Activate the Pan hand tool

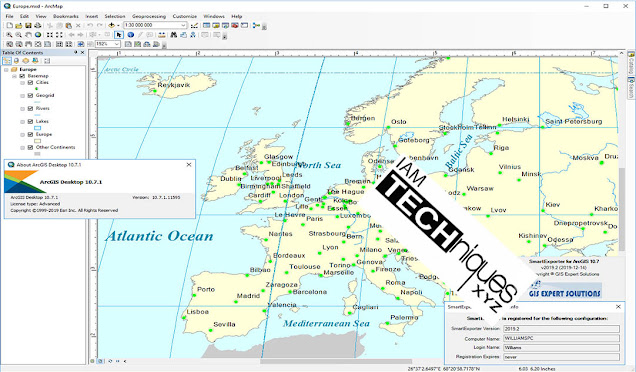click(x=28, y=35)
